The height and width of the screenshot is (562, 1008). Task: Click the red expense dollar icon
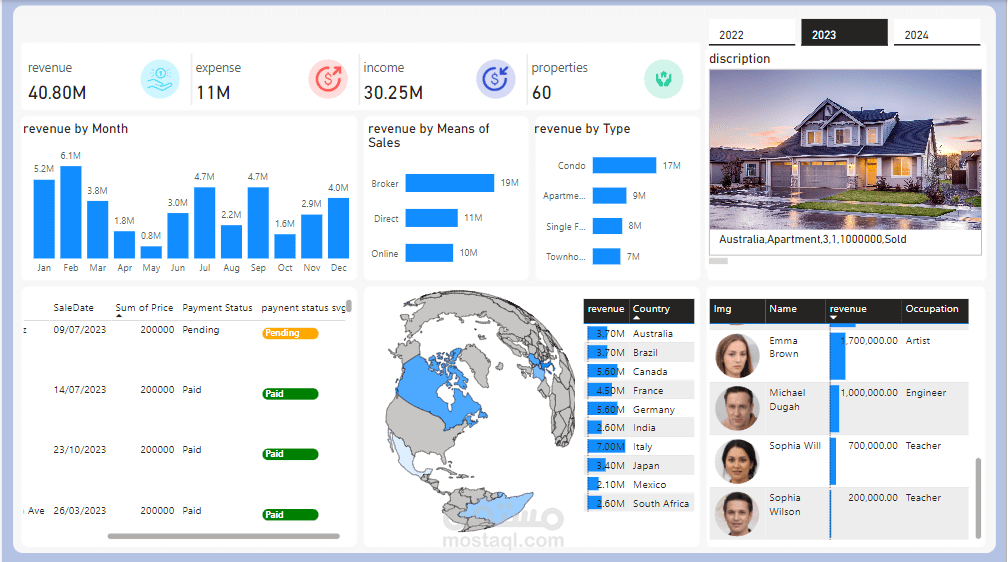click(x=328, y=79)
